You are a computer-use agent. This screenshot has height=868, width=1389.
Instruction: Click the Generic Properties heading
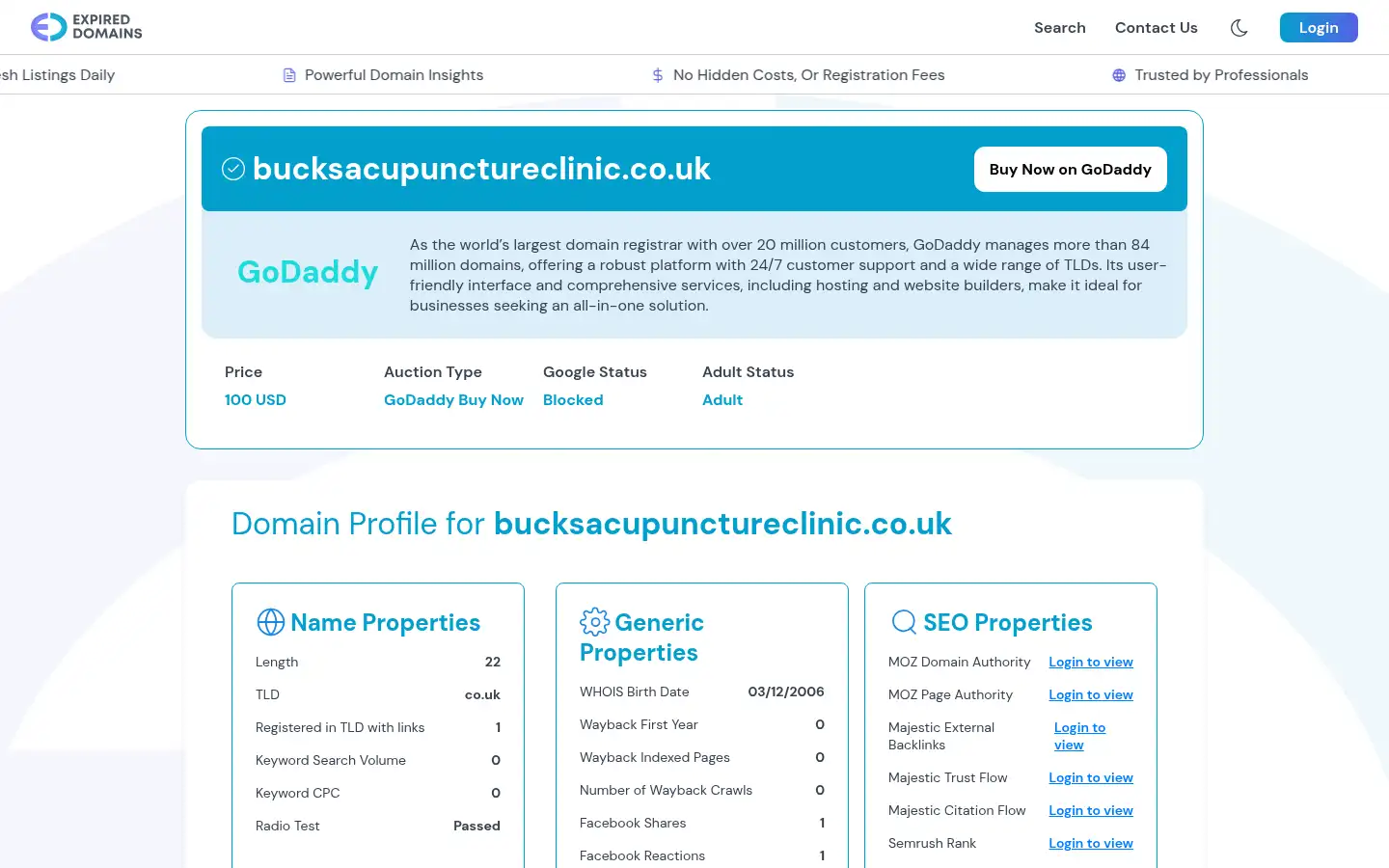(641, 637)
